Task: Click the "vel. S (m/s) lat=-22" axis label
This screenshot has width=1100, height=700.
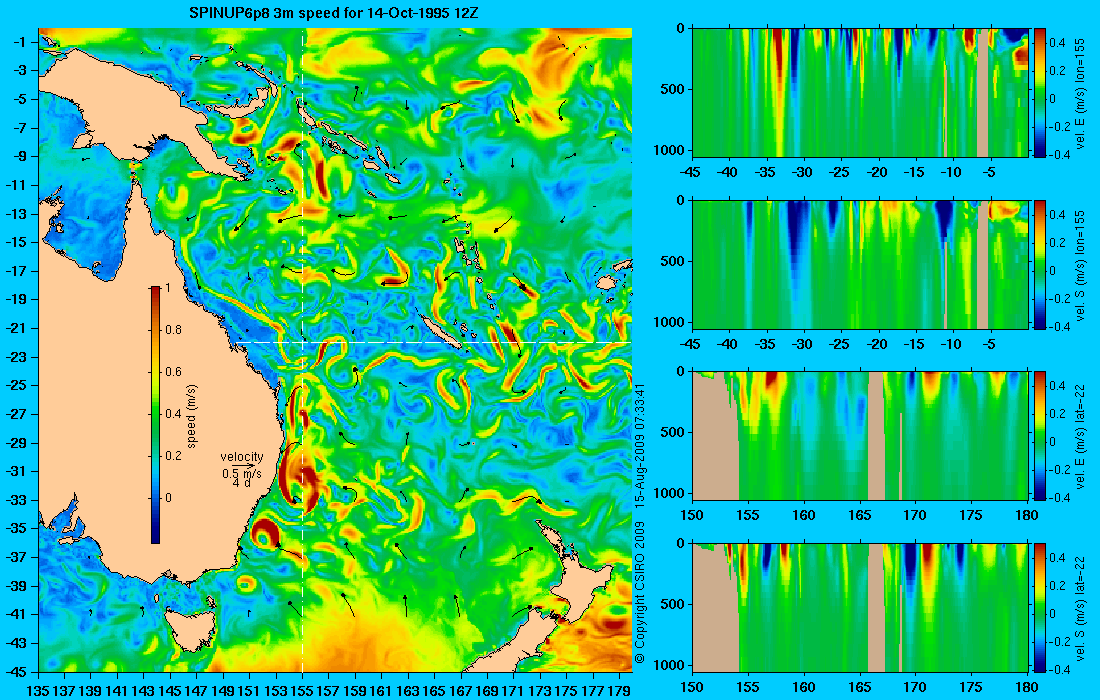Action: pyautogui.click(x=1080, y=608)
